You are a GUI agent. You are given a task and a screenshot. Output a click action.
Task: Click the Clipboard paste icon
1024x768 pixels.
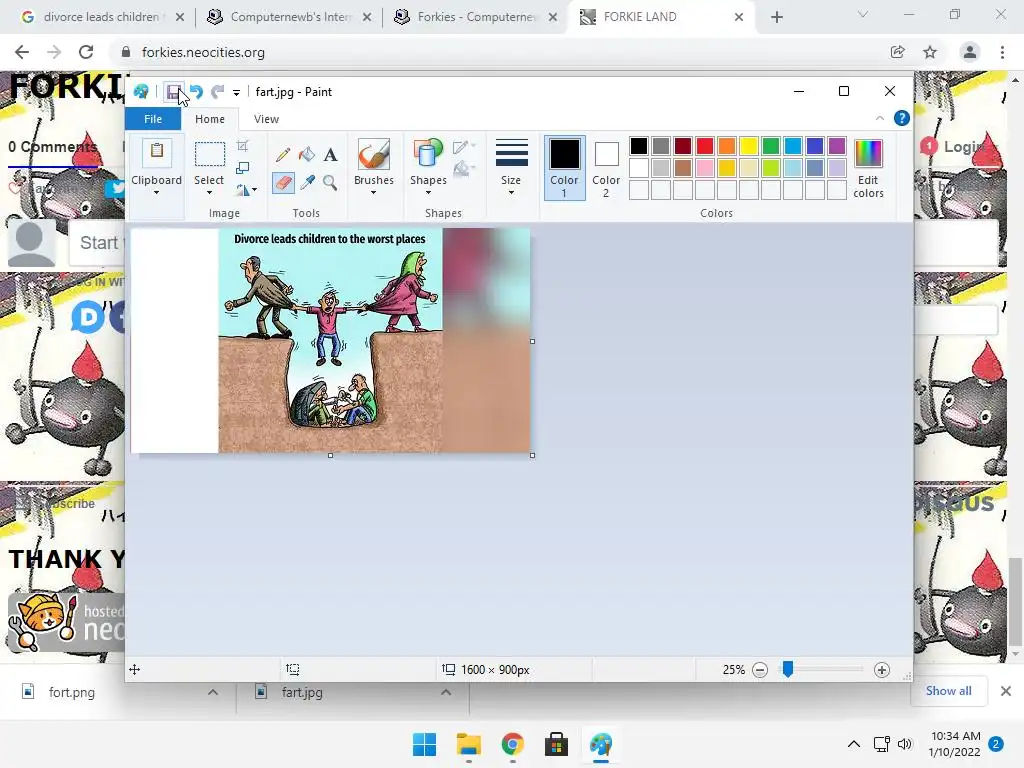(x=157, y=154)
